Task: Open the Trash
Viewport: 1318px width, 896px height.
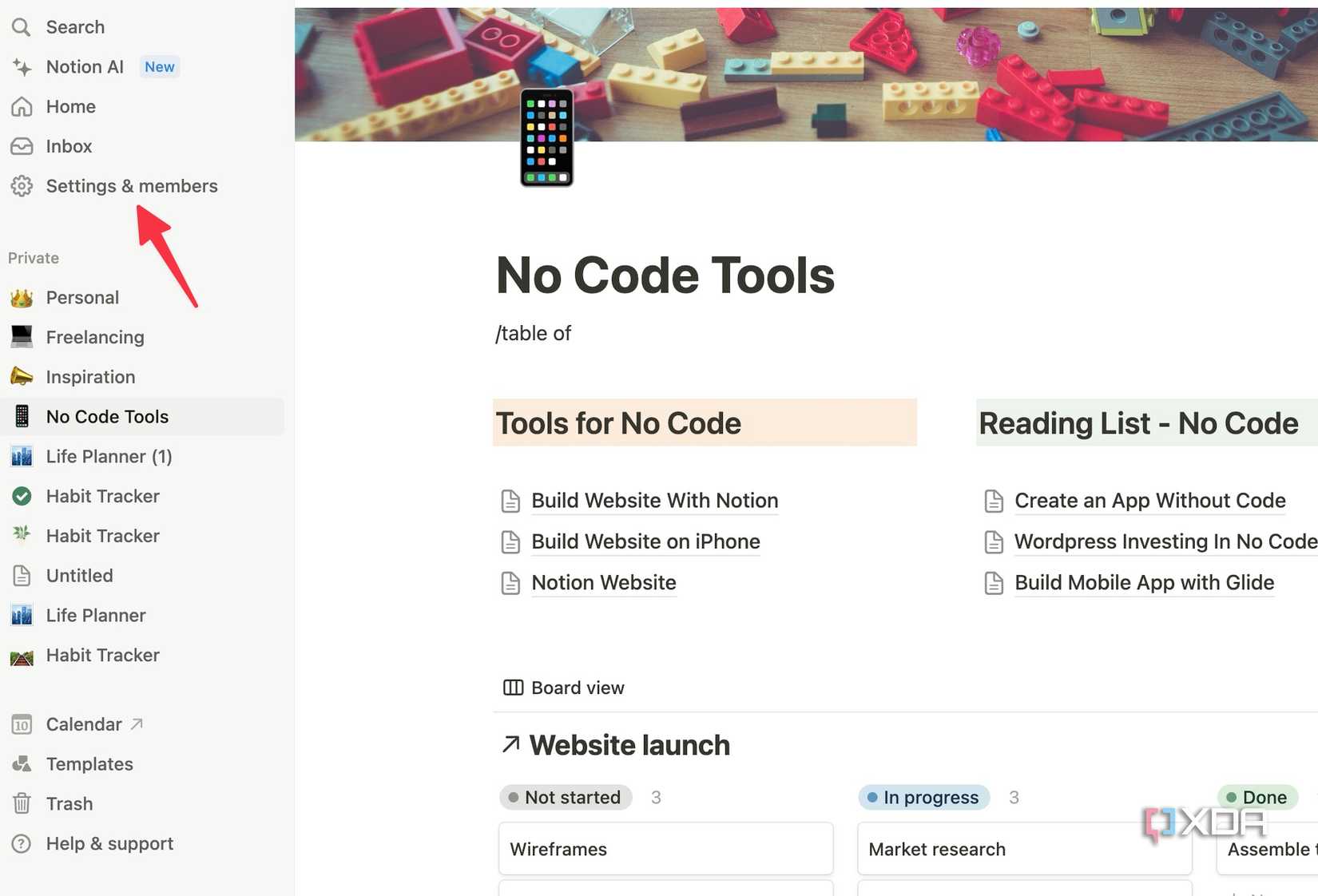Action: pyautogui.click(x=69, y=803)
